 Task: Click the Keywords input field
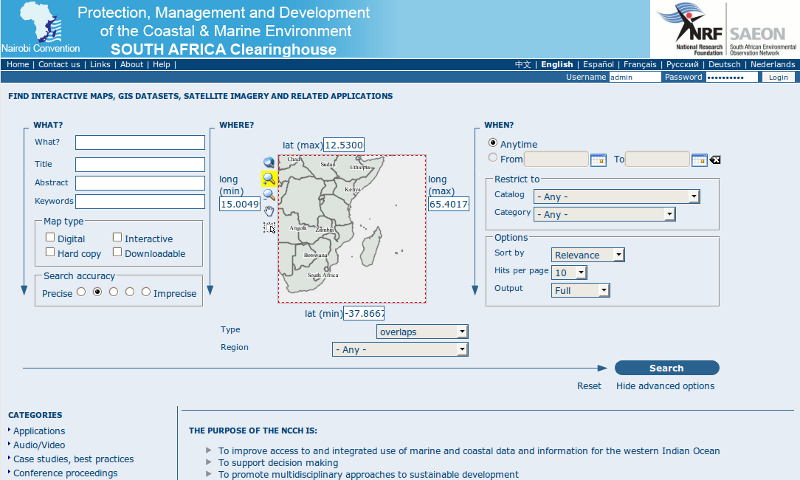pyautogui.click(x=140, y=201)
